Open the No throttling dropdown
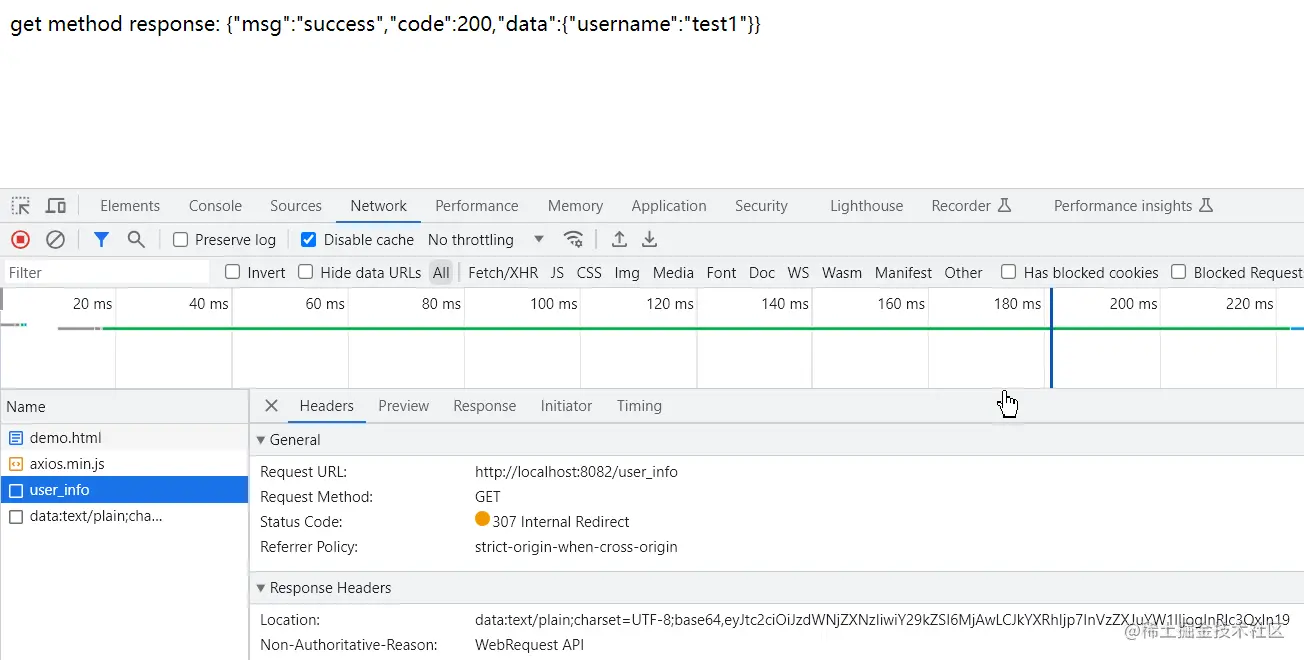The height and width of the screenshot is (660, 1304). [486, 240]
